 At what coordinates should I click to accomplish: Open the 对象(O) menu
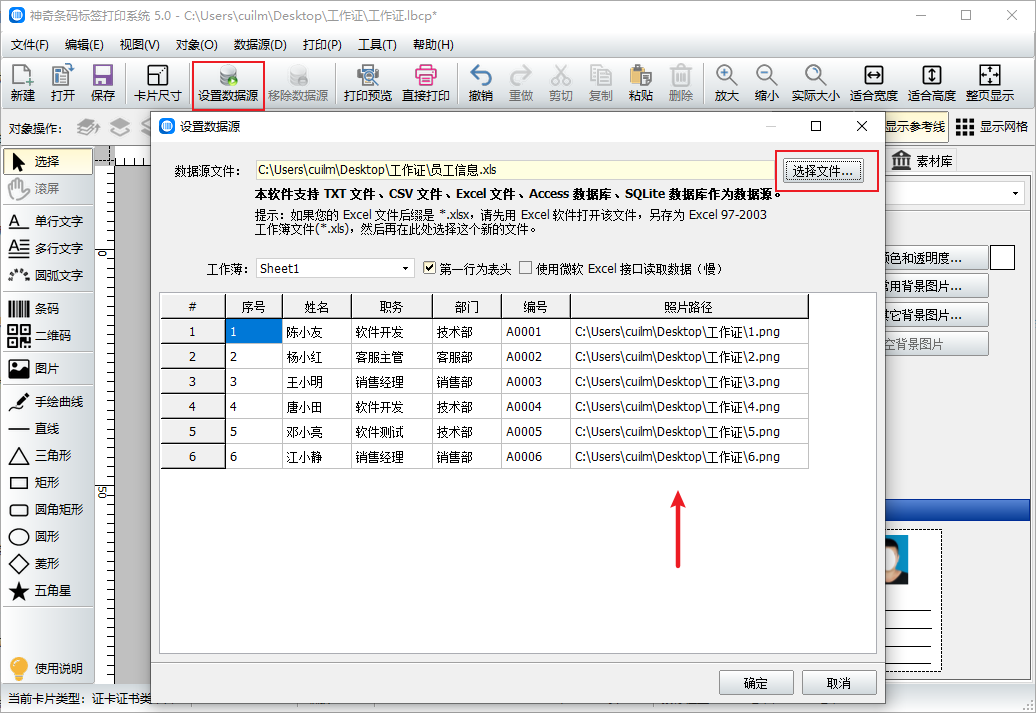click(196, 45)
